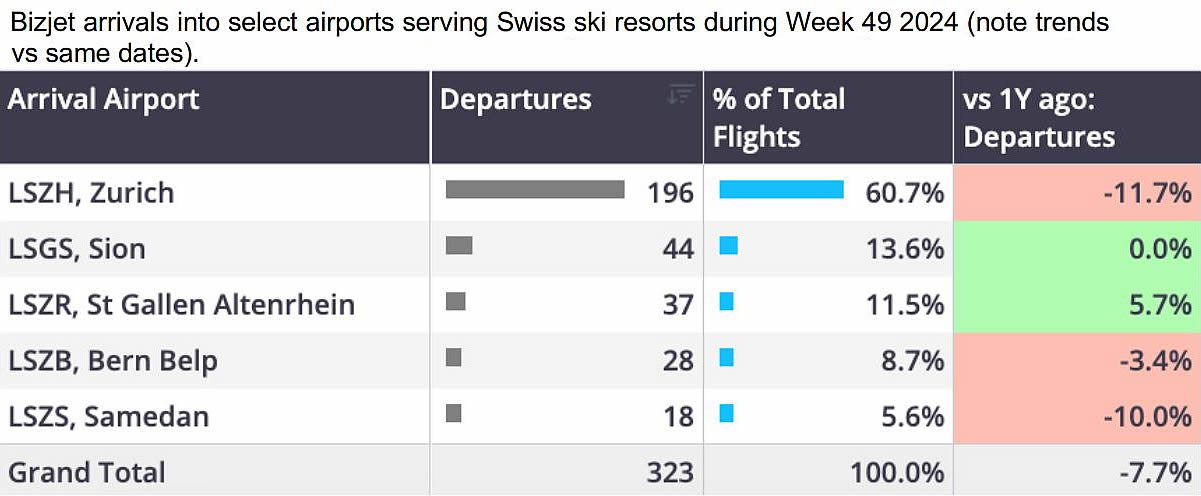Click the Grand Total row label
Viewport: 1201px width, 496px height.
87,472
